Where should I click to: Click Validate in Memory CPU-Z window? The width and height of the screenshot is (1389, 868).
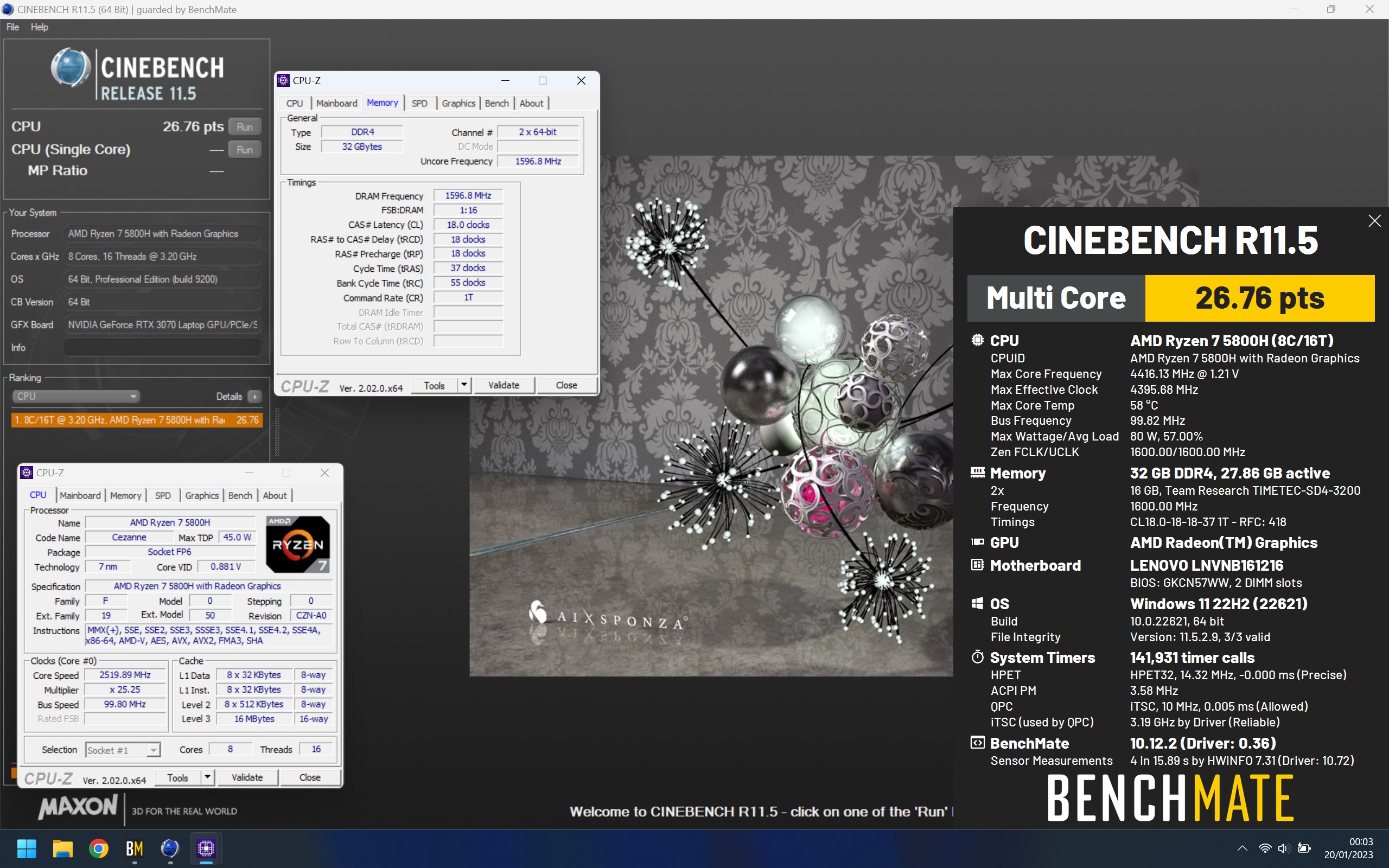pyautogui.click(x=504, y=385)
